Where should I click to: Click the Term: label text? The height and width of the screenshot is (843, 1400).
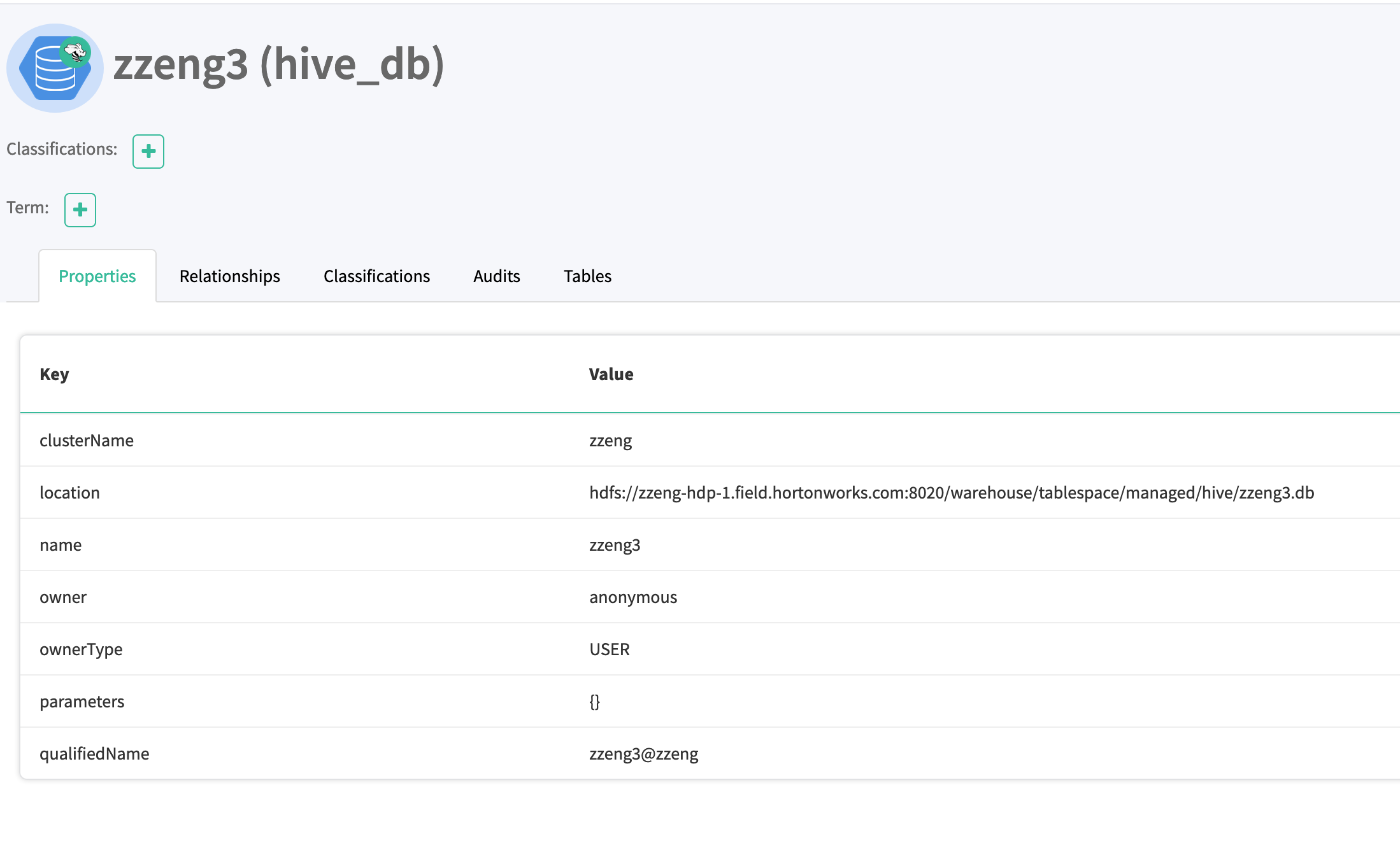(x=27, y=208)
